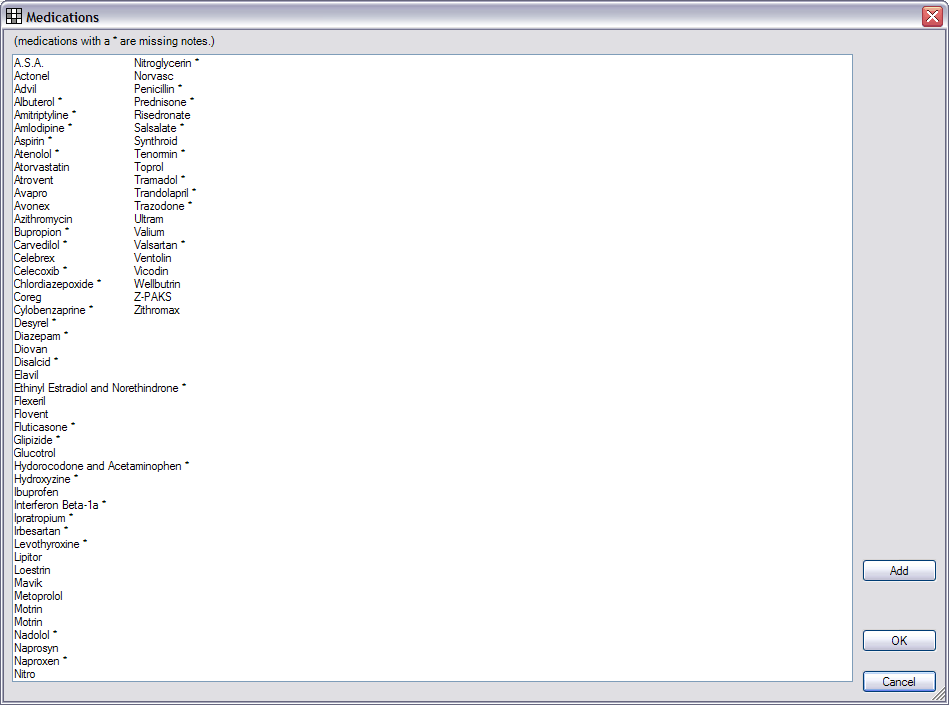Choose Norvasc medication
The height and width of the screenshot is (705, 949).
pos(154,76)
